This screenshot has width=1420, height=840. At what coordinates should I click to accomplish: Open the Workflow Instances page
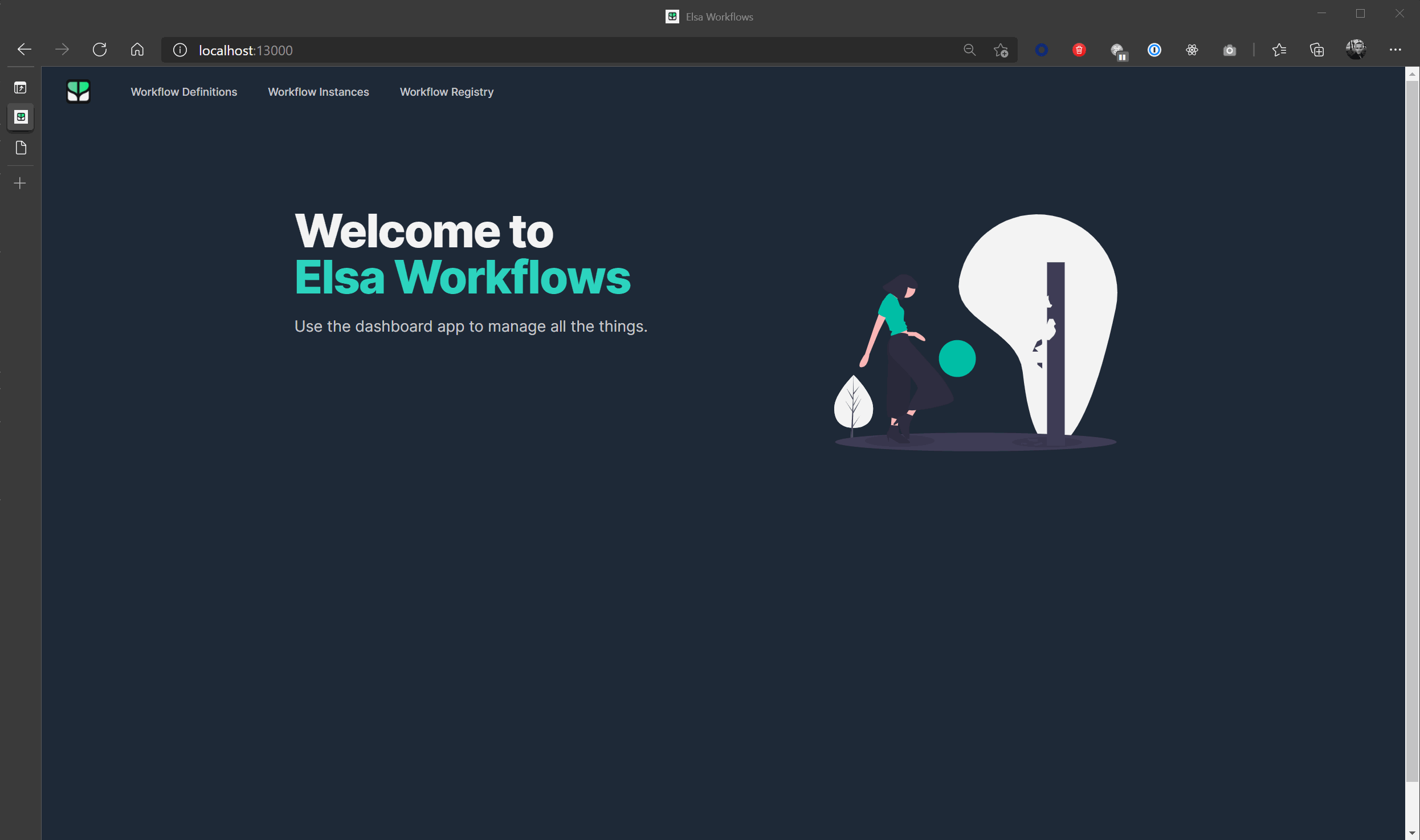pyautogui.click(x=319, y=92)
